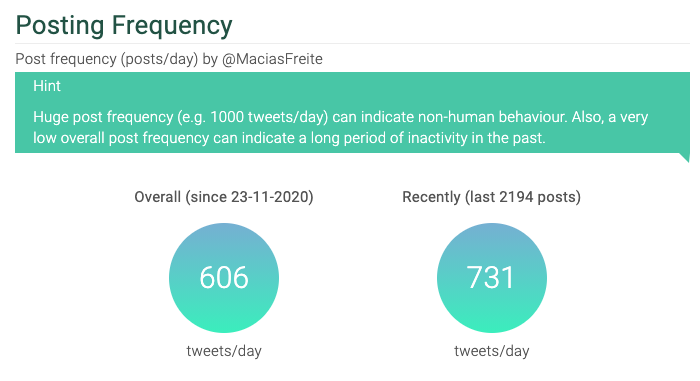Click the number 606 in circle
This screenshot has width=700, height=381.
224,277
